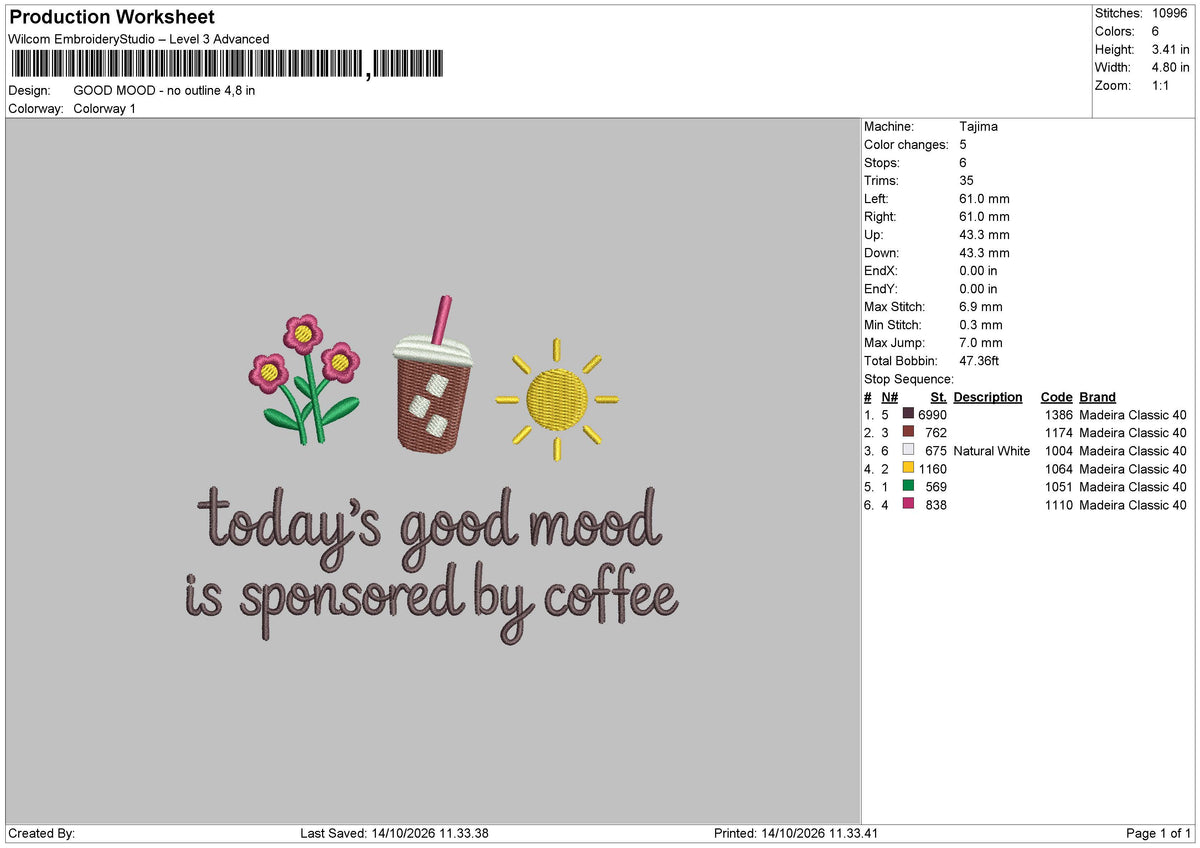Click "Wilcom EmbroideryStudio – Level 3 Advanced" text
Viewport: 1200px width, 848px height.
(x=139, y=39)
